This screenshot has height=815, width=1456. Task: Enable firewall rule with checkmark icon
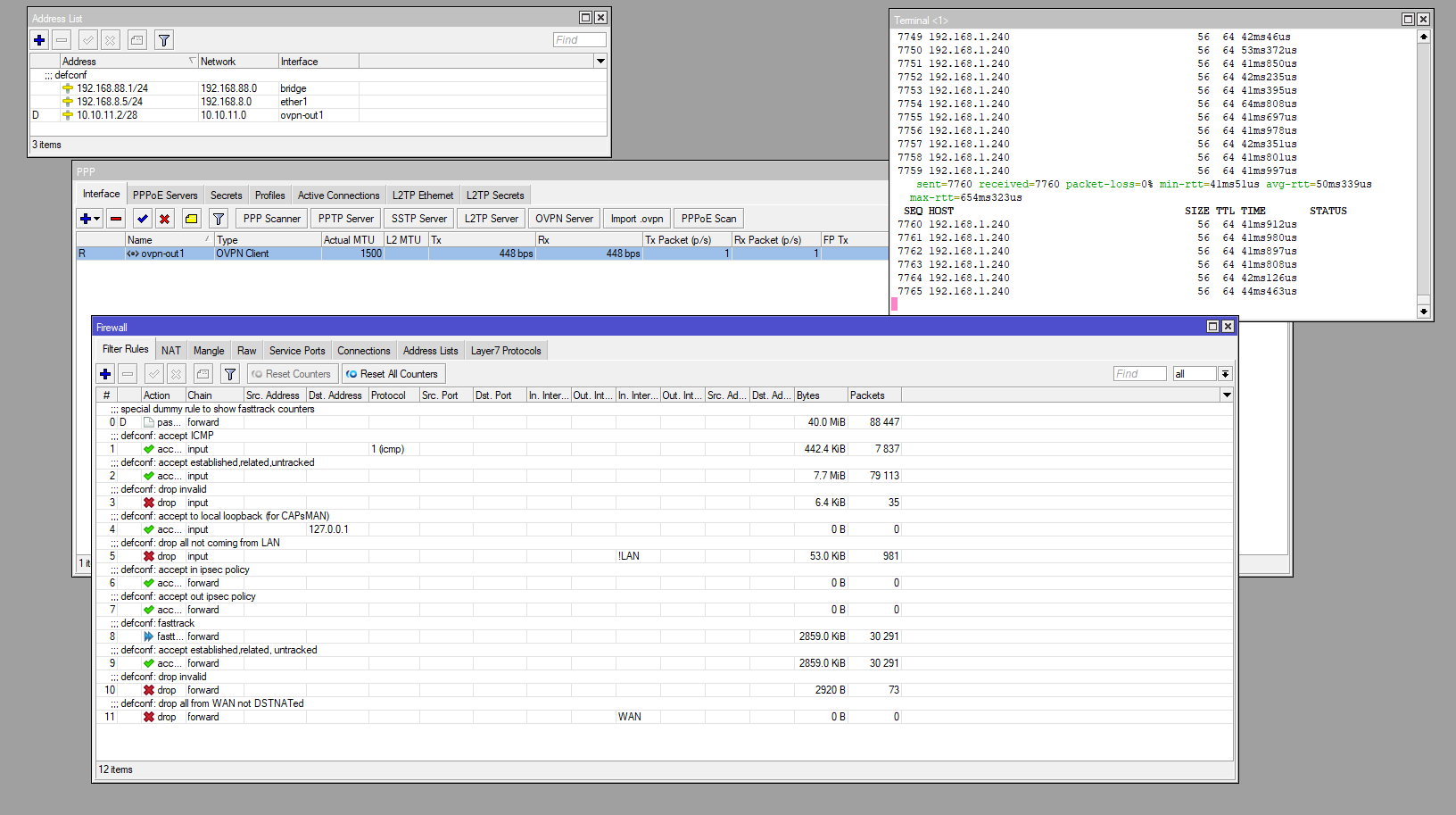click(x=154, y=374)
